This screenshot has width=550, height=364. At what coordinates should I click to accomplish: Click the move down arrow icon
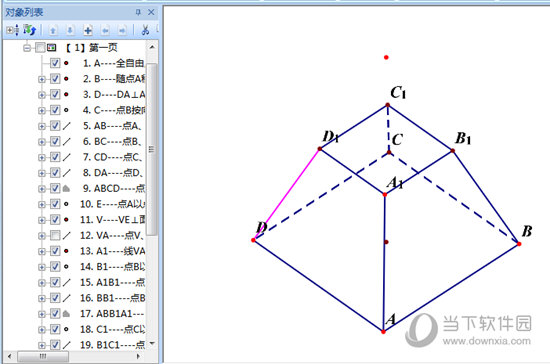tap(70, 31)
